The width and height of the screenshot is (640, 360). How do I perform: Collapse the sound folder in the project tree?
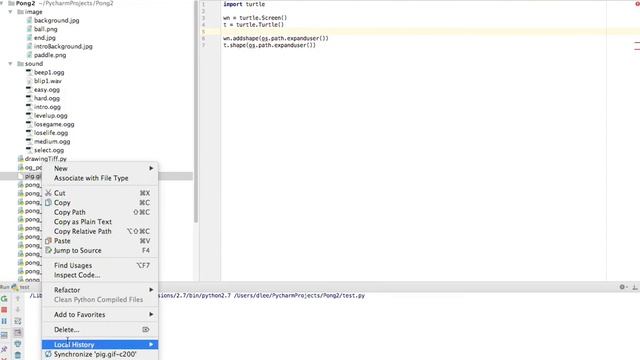(10, 64)
